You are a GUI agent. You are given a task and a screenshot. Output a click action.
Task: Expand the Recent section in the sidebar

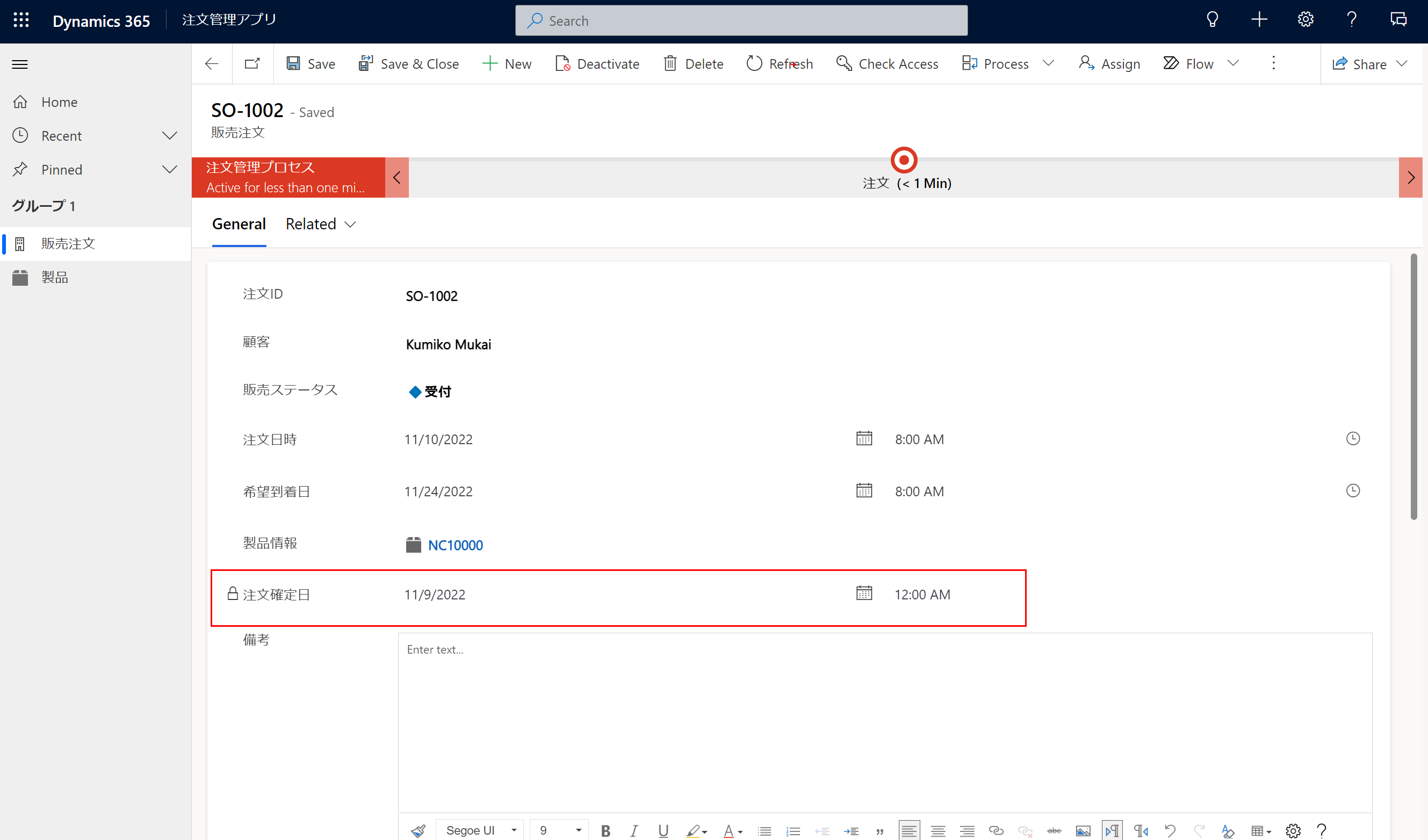(169, 135)
